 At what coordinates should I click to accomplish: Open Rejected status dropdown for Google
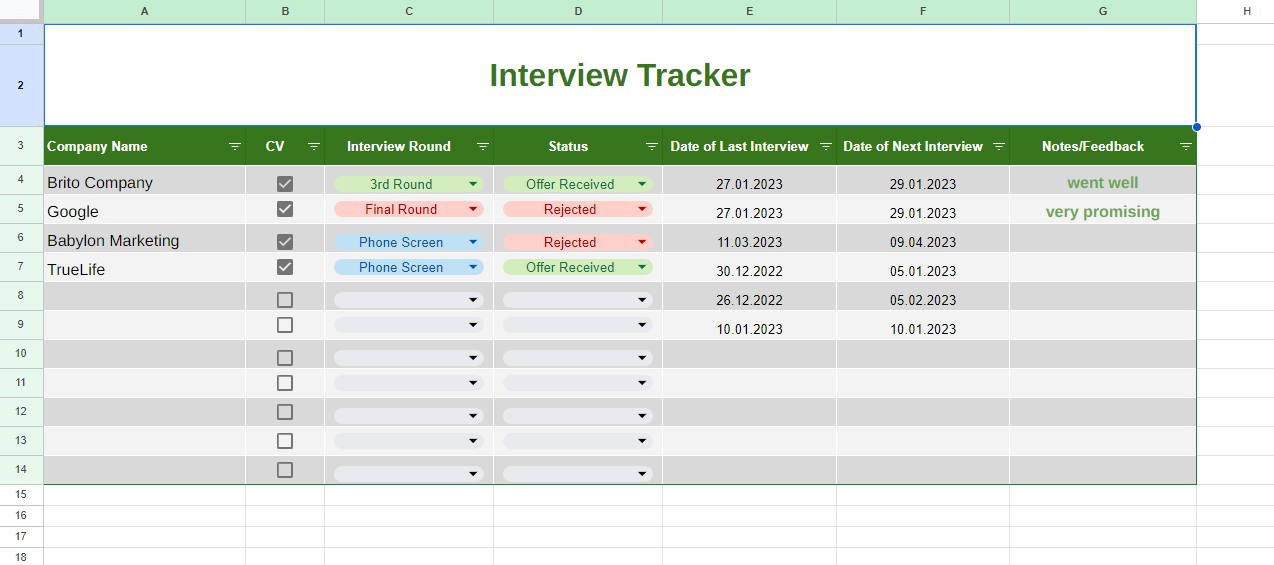pyautogui.click(x=578, y=209)
